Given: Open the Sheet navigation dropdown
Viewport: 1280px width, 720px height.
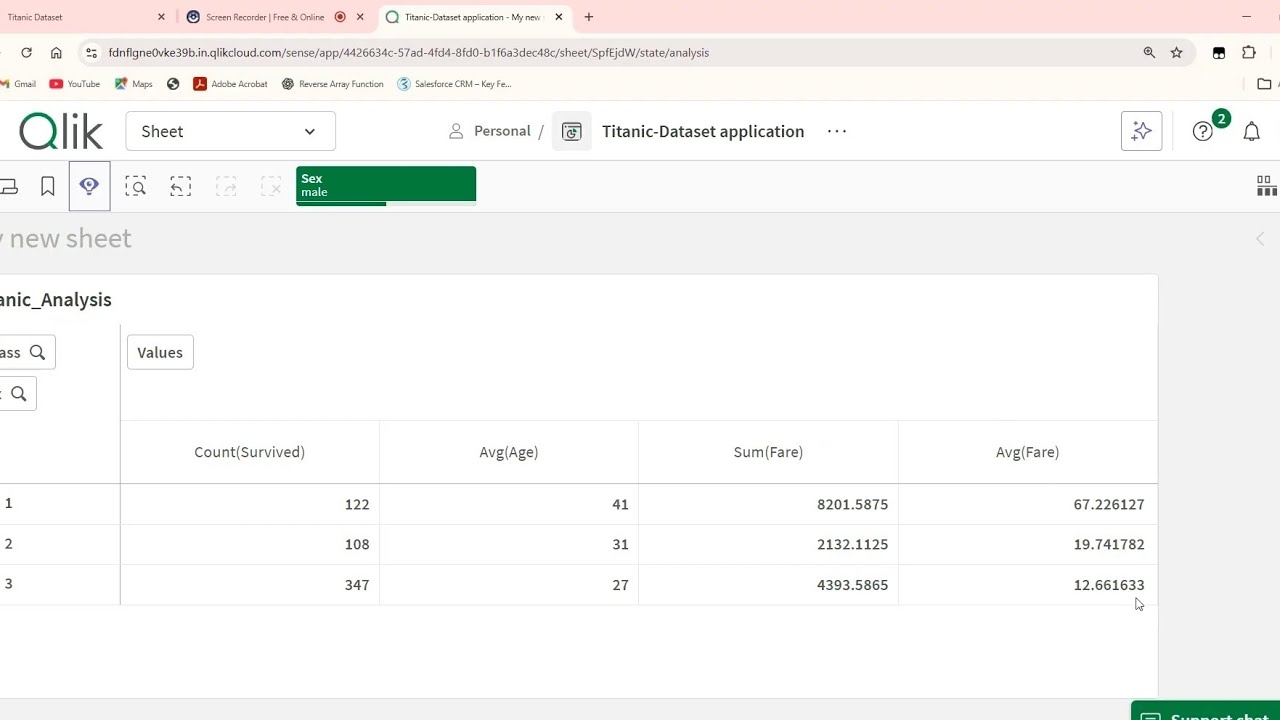Looking at the screenshot, I should [x=230, y=131].
